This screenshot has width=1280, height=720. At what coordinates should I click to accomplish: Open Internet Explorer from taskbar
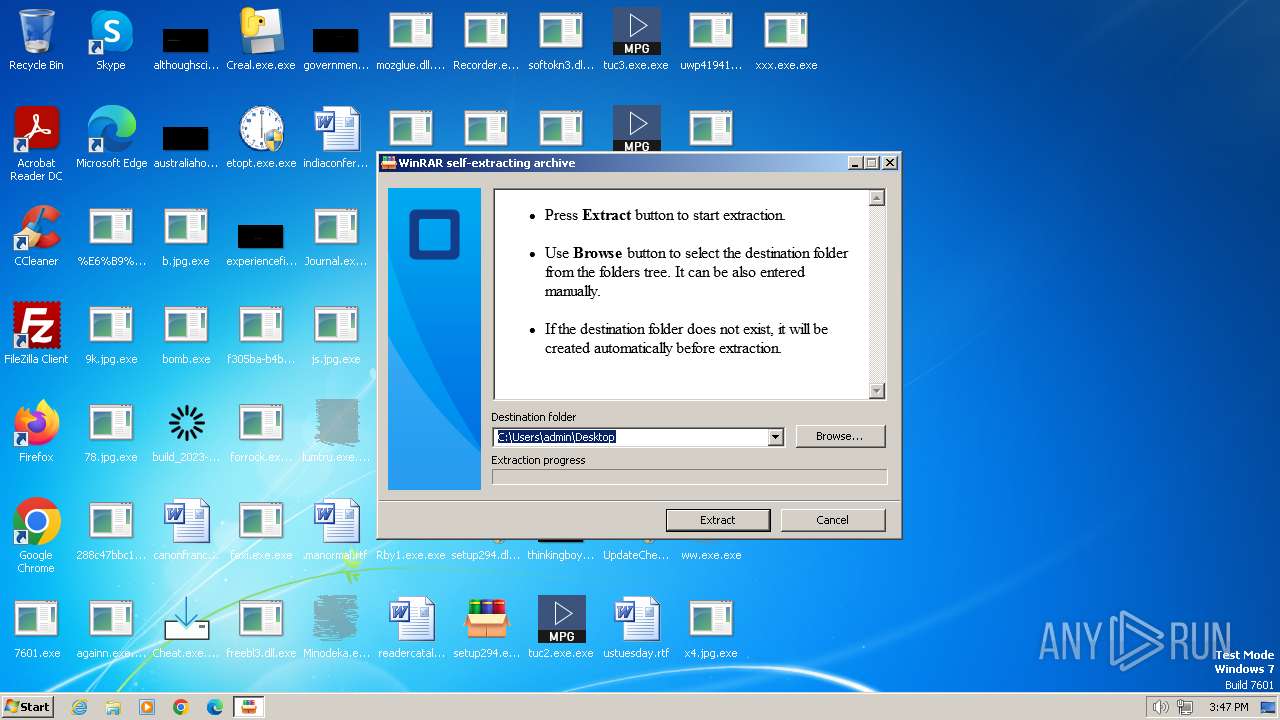click(79, 707)
